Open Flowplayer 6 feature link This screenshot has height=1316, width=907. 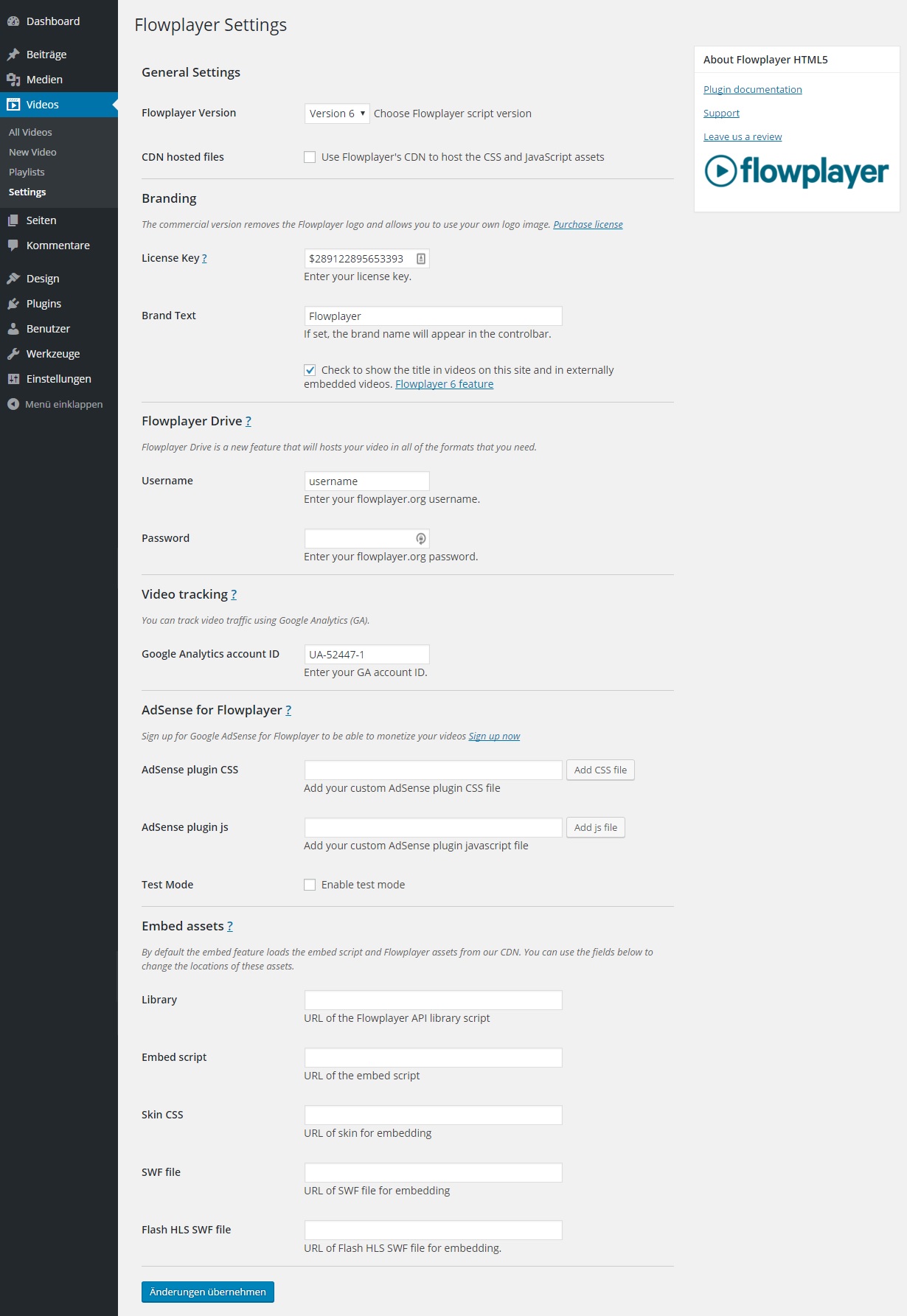click(x=444, y=384)
